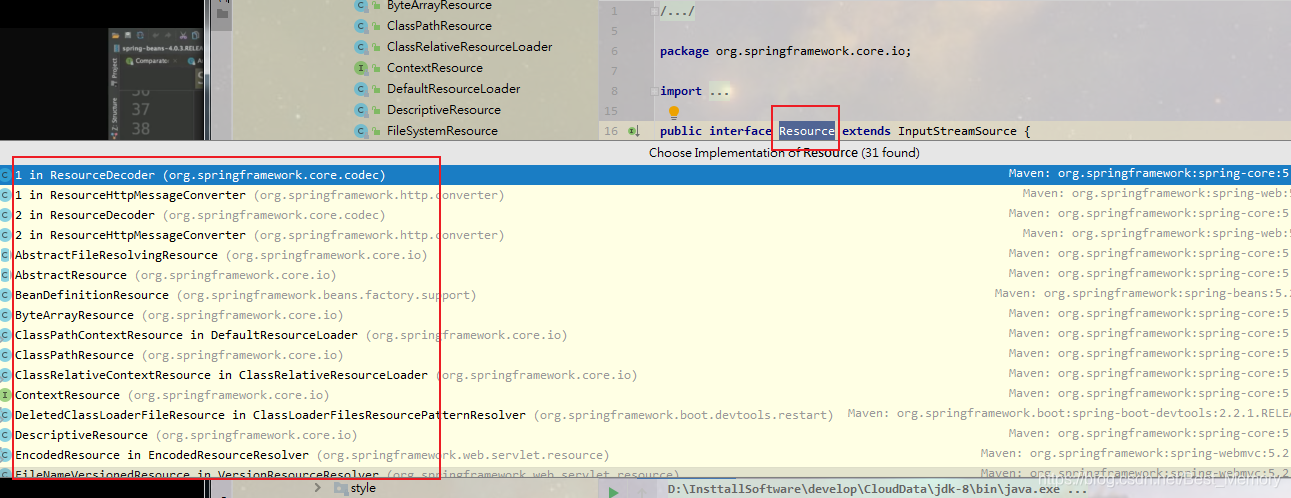This screenshot has width=1291, height=498.
Task: Expand the folded '/.../' comment block
Action: (x=677, y=11)
